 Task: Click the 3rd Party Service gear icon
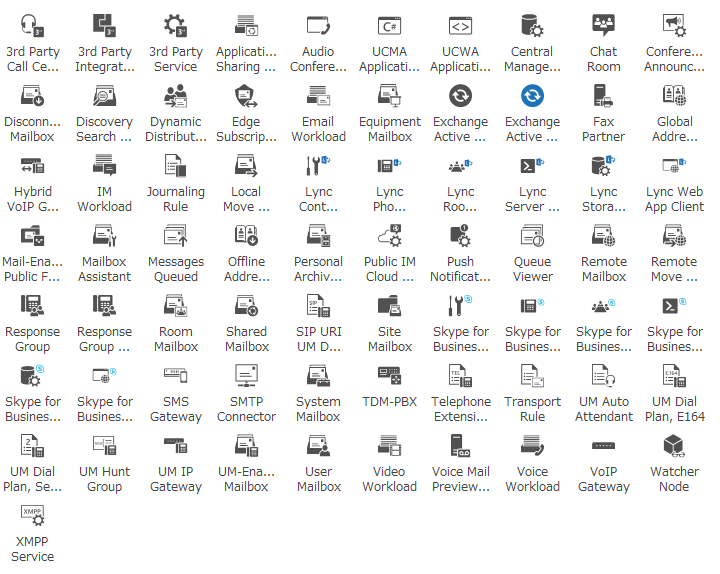point(175,25)
